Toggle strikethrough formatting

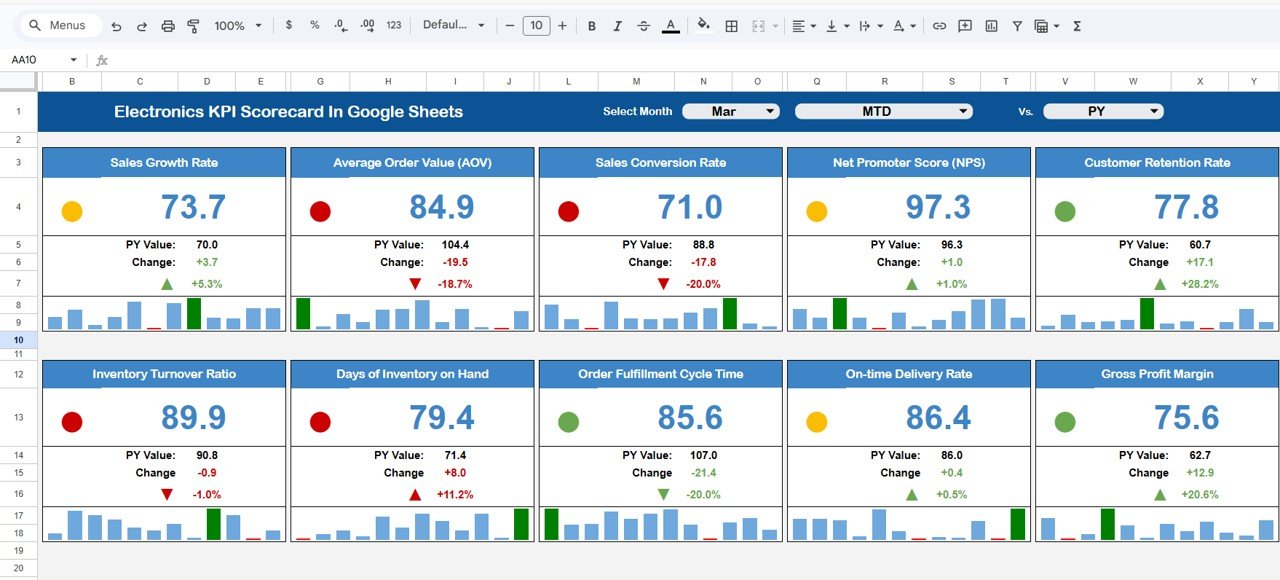[643, 26]
